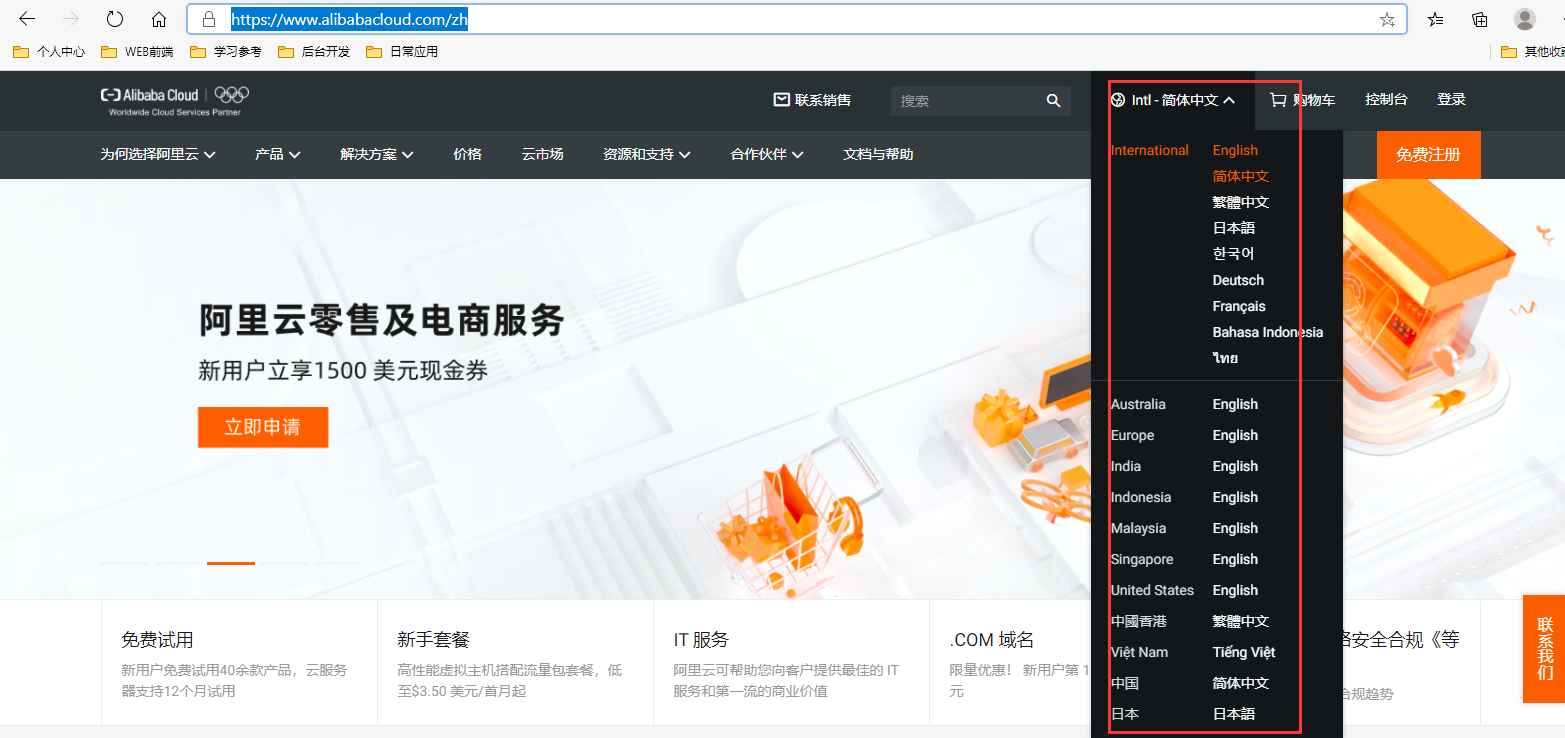Click the India region label

tap(1125, 466)
